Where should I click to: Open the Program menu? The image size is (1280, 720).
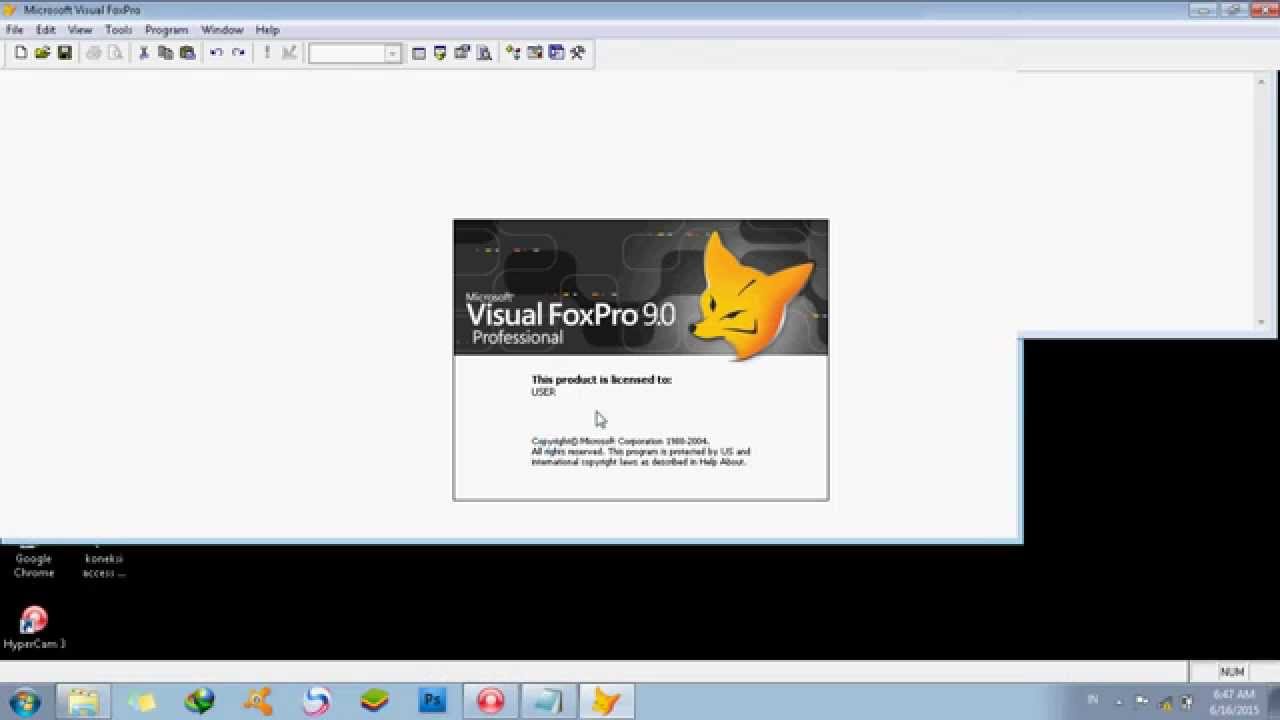tap(166, 30)
